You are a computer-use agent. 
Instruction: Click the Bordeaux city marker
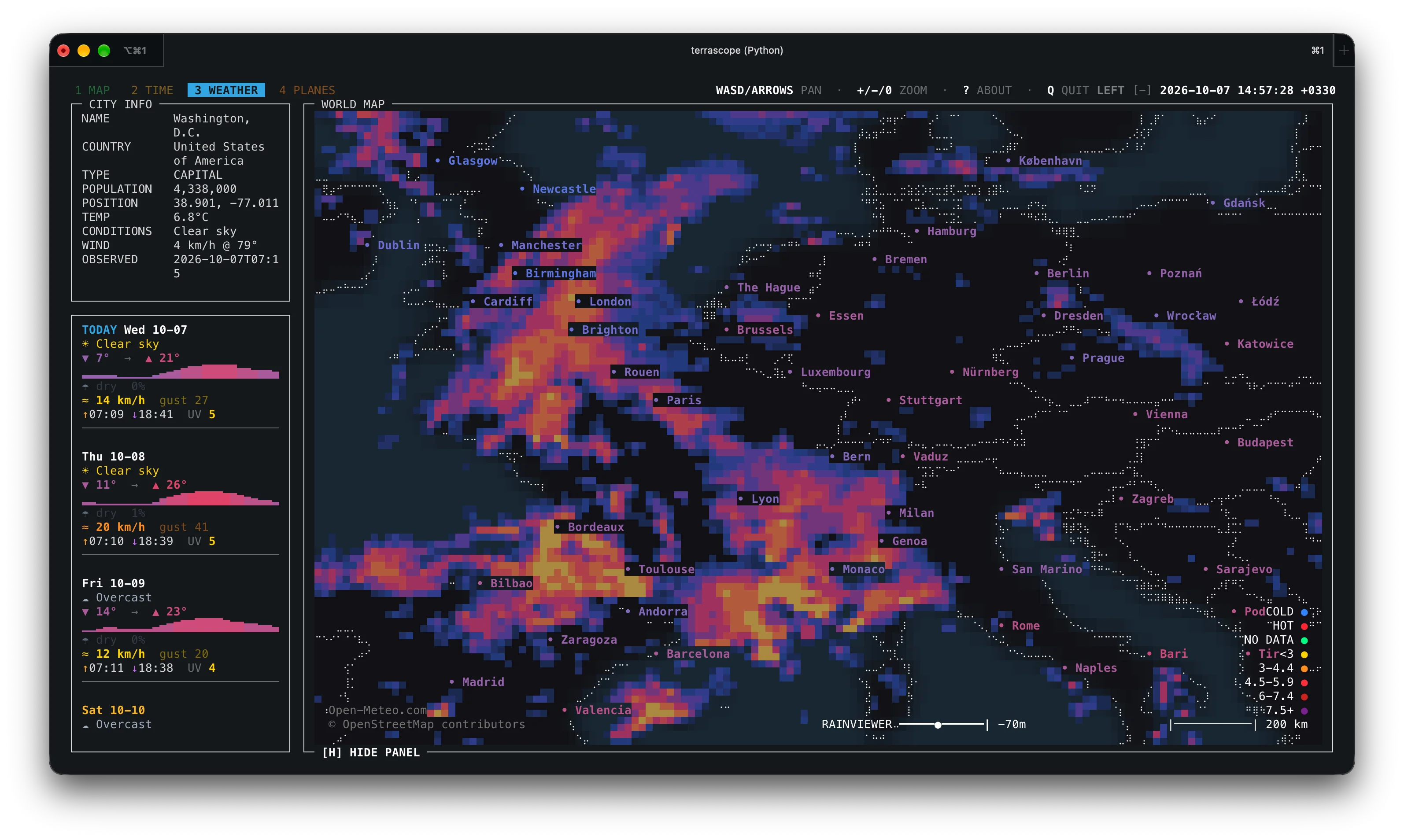(589, 527)
